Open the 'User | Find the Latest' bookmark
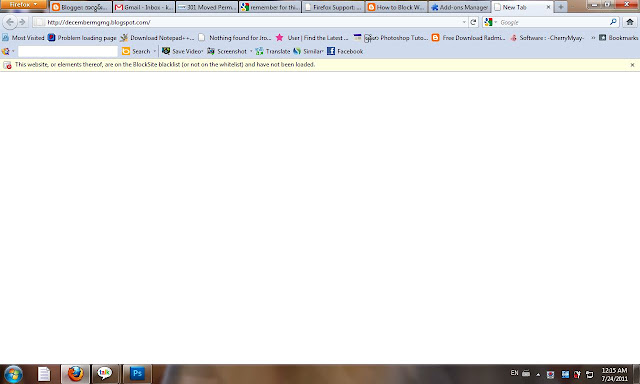The height and width of the screenshot is (384, 640). click(312, 38)
